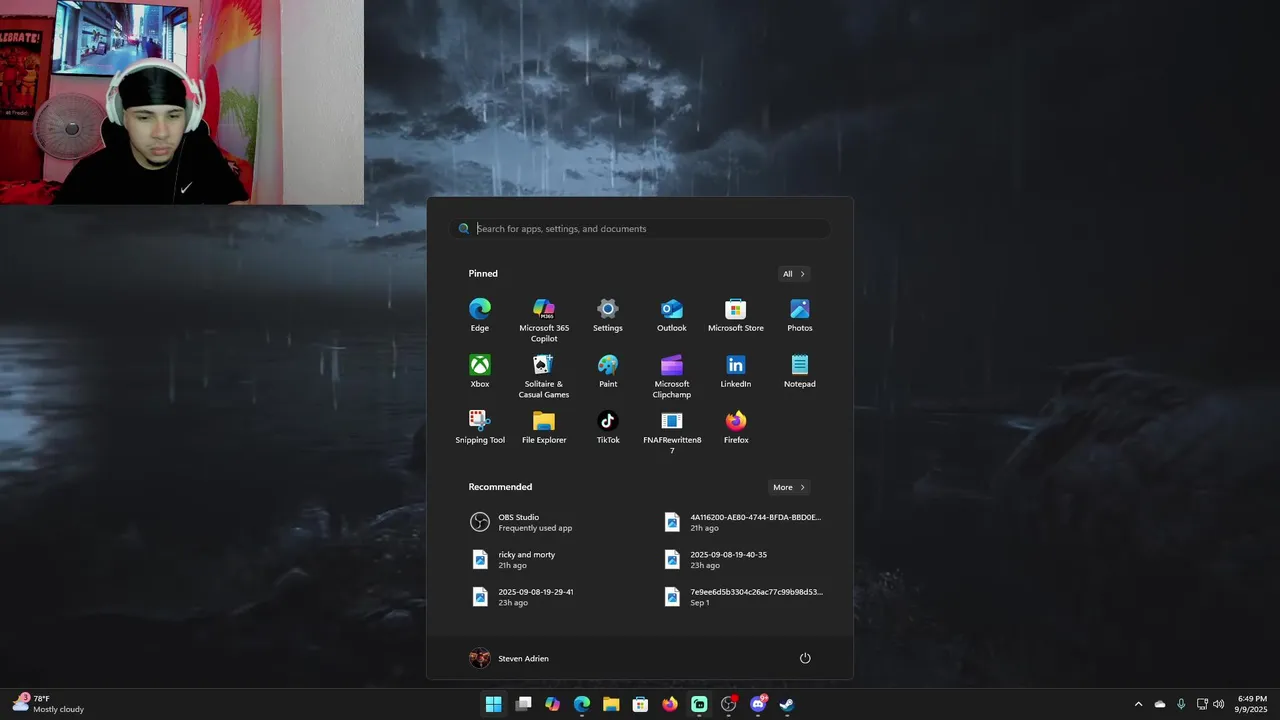1280x720 pixels.
Task: Open the weather widget showing 78°F
Action: point(48,704)
